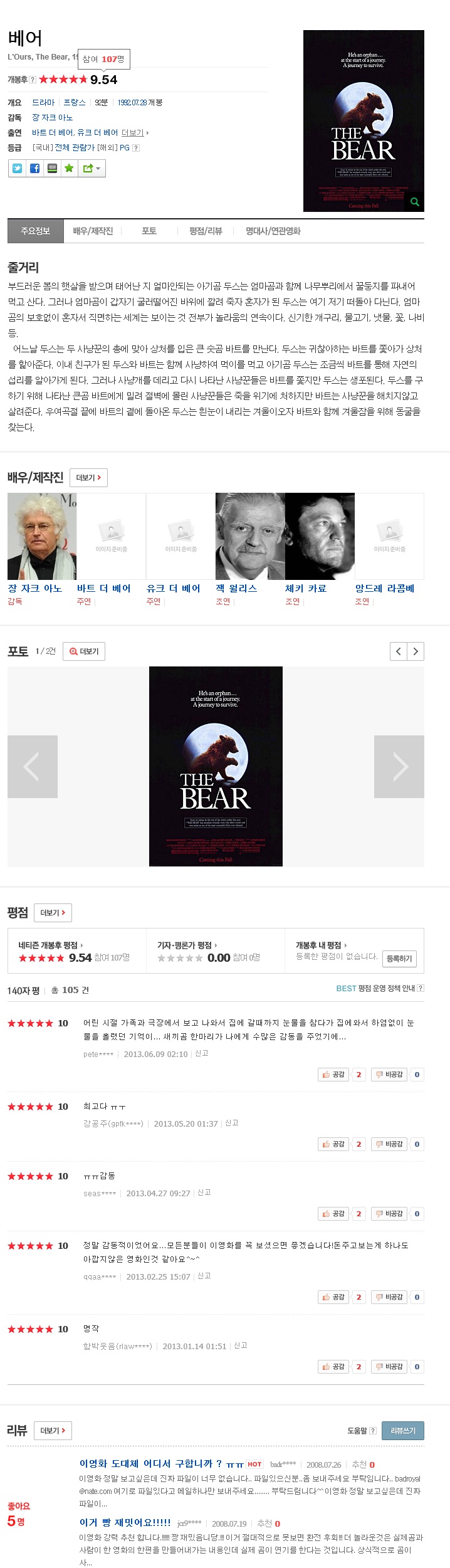Click thumbs-up 공감 on pete**** review

[x=333, y=1075]
